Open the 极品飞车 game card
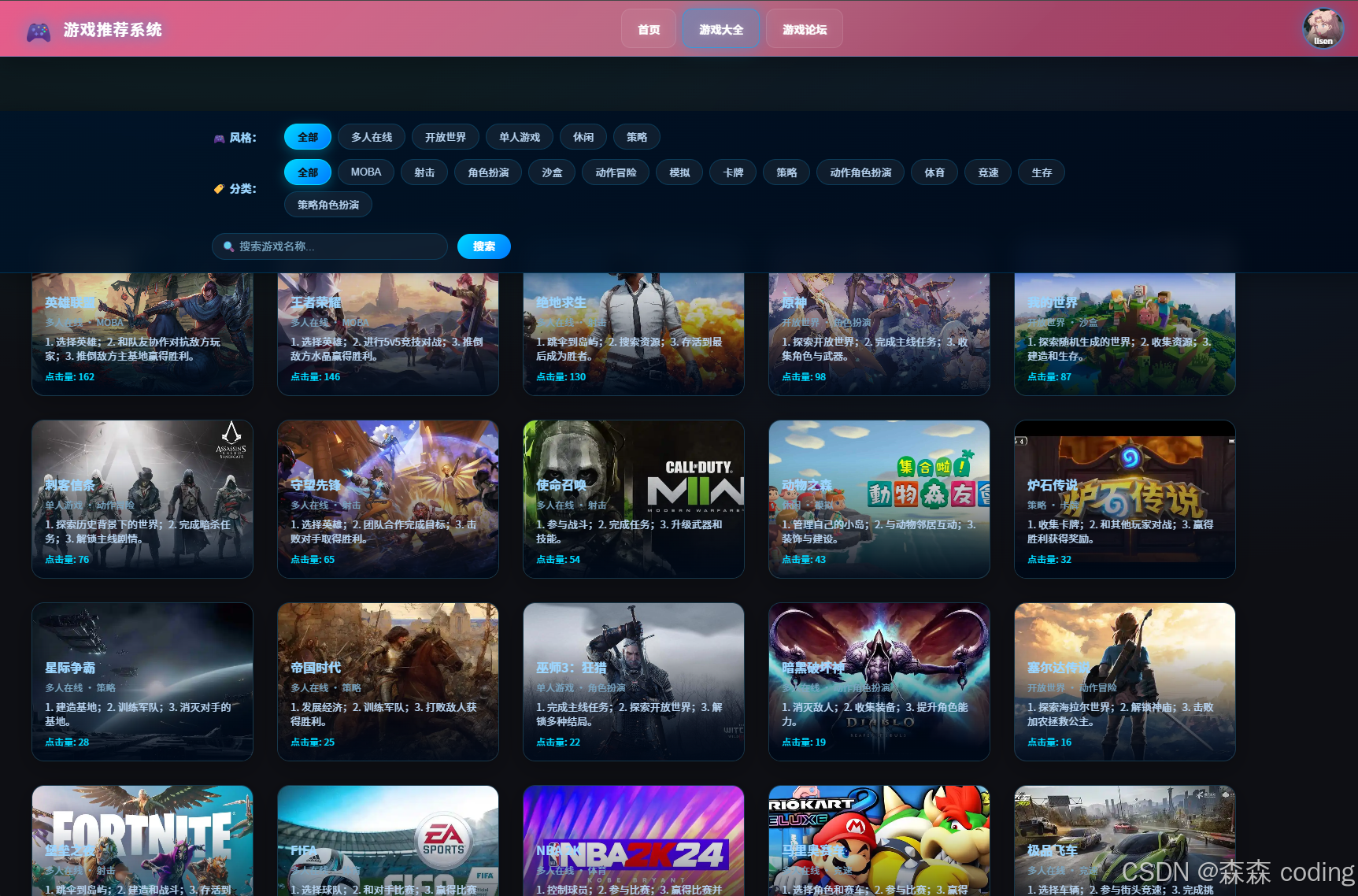 point(1125,841)
